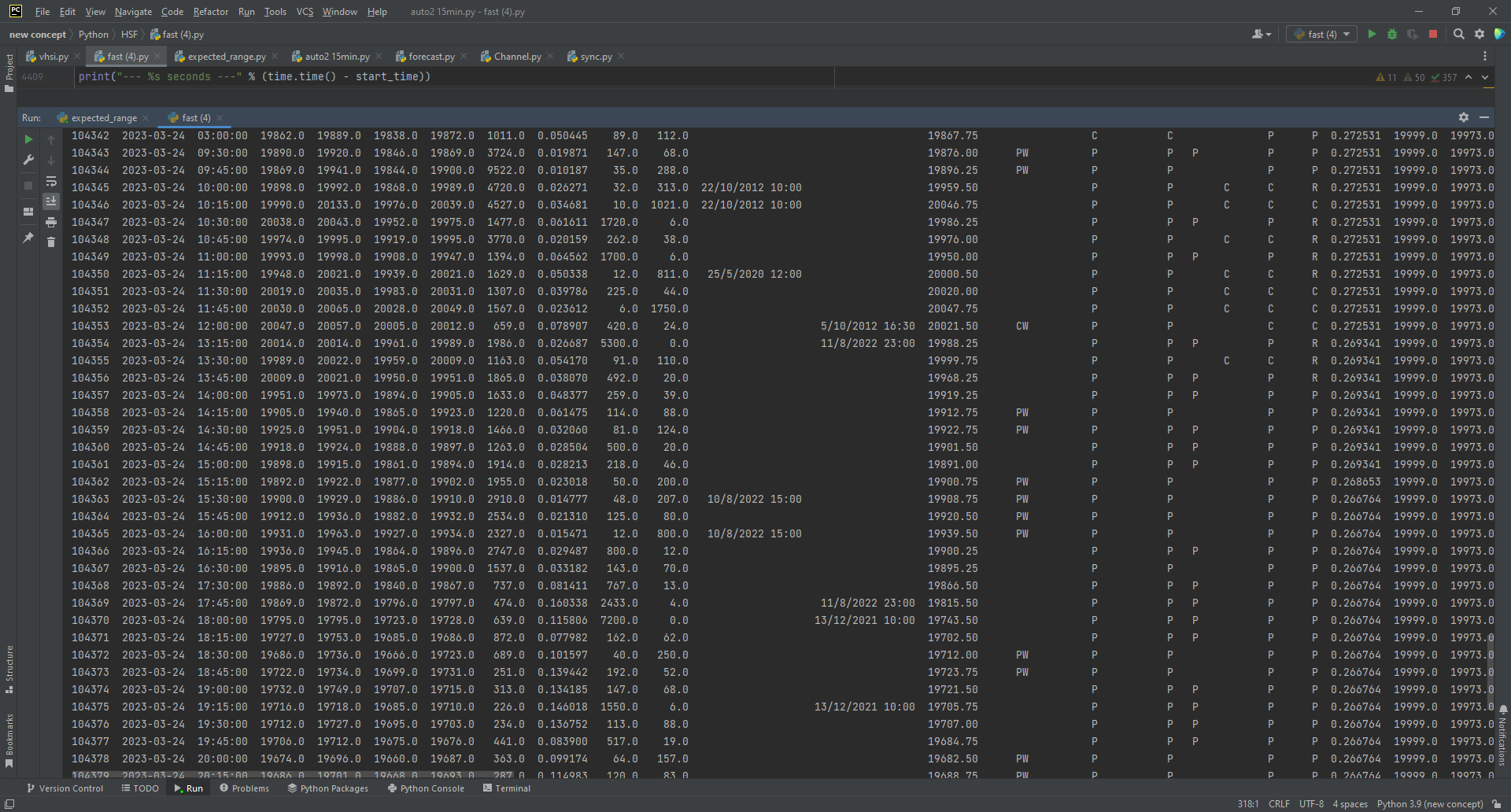The width and height of the screenshot is (1511, 812).
Task: Open the Python Console tool window
Action: click(426, 788)
